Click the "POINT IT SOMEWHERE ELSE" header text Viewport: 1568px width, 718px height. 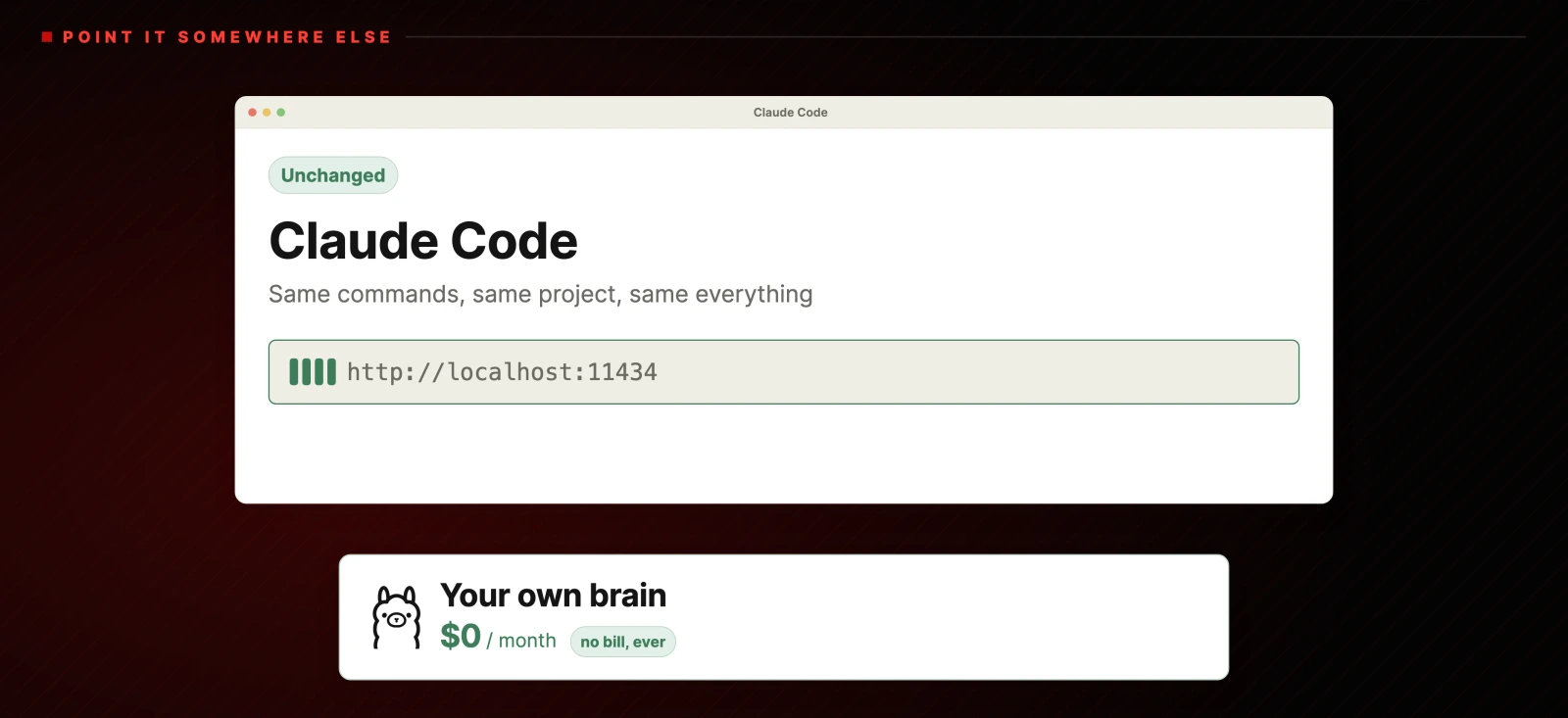point(226,37)
